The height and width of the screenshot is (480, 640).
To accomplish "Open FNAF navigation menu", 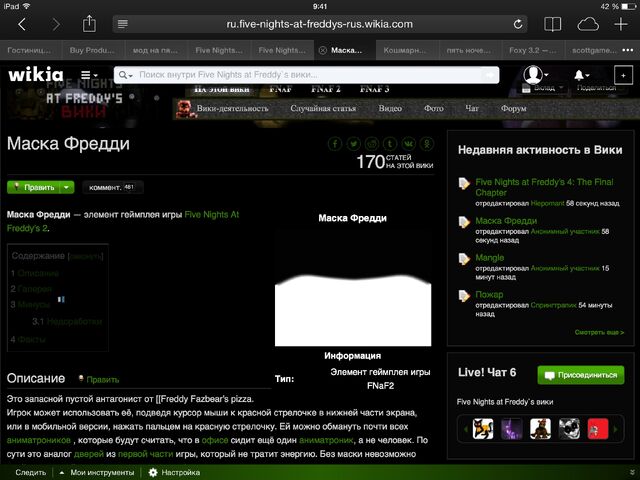I will pos(280,89).
